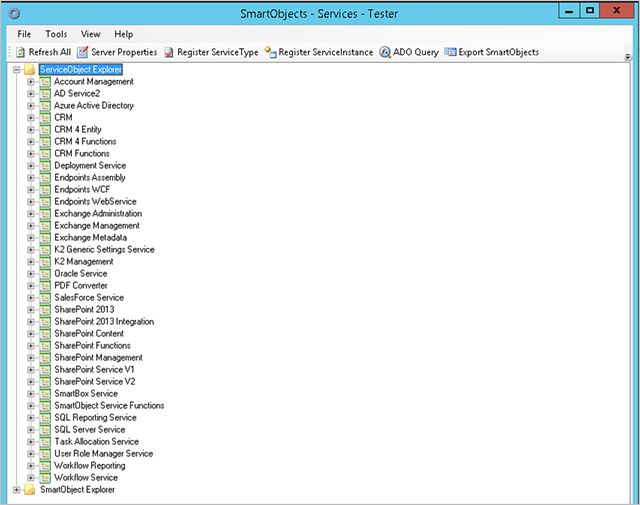640x505 pixels.
Task: Click the SalesForce Service node icon
Action: tap(45, 298)
